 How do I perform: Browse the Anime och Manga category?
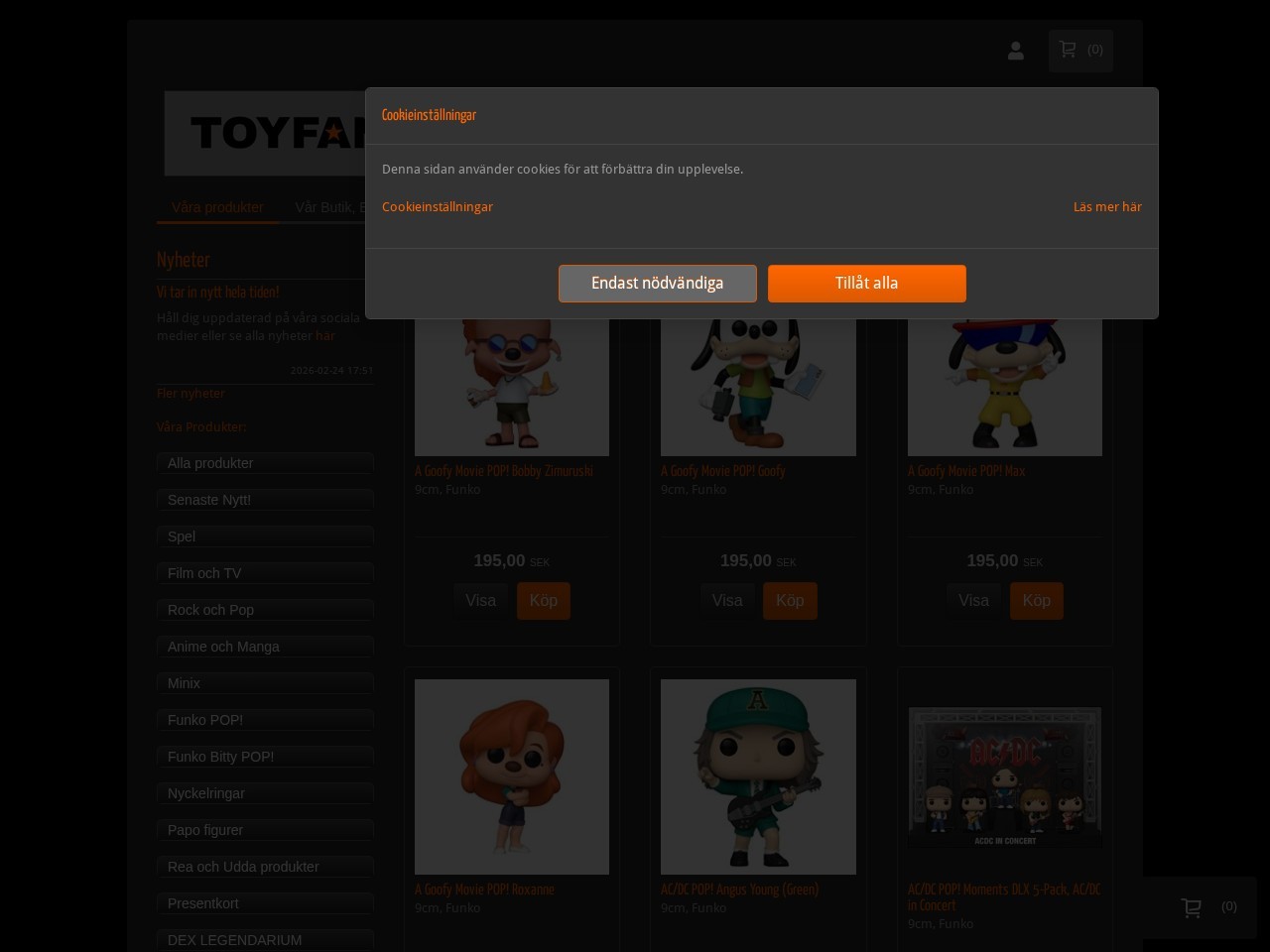(265, 647)
